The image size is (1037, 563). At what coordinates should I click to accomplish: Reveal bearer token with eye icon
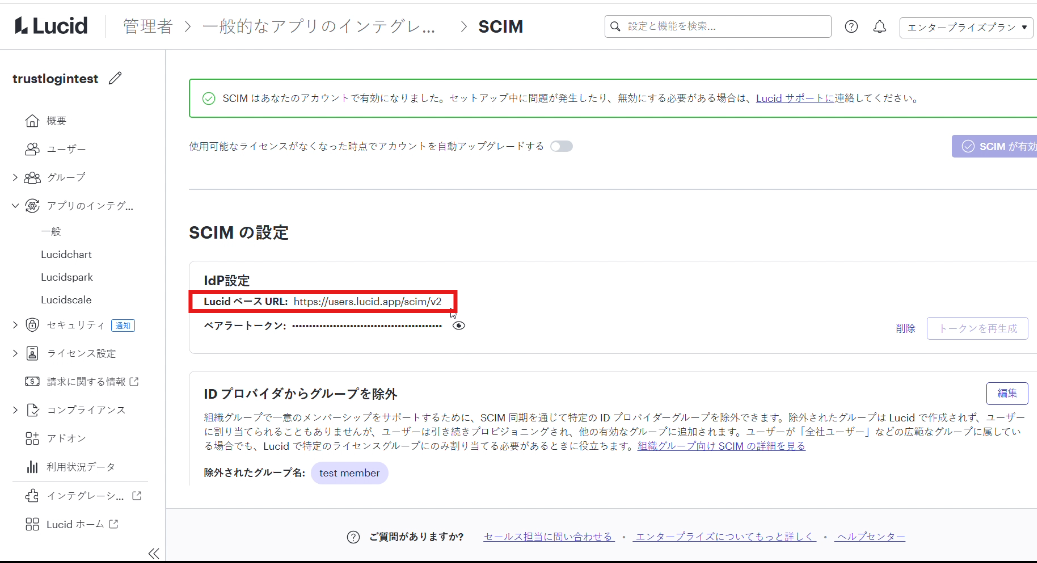tap(458, 325)
